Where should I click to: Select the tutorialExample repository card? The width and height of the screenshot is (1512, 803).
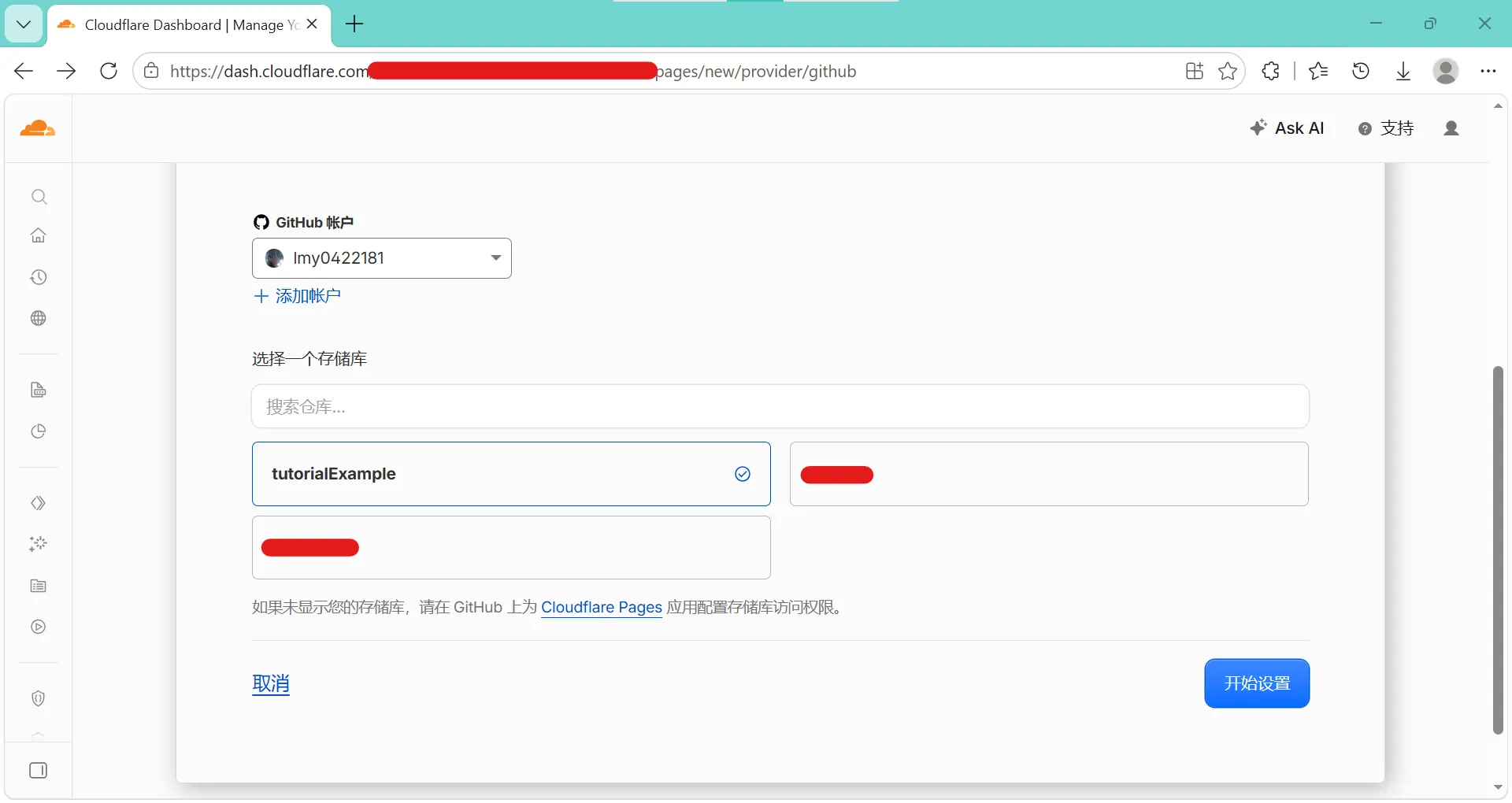(511, 474)
